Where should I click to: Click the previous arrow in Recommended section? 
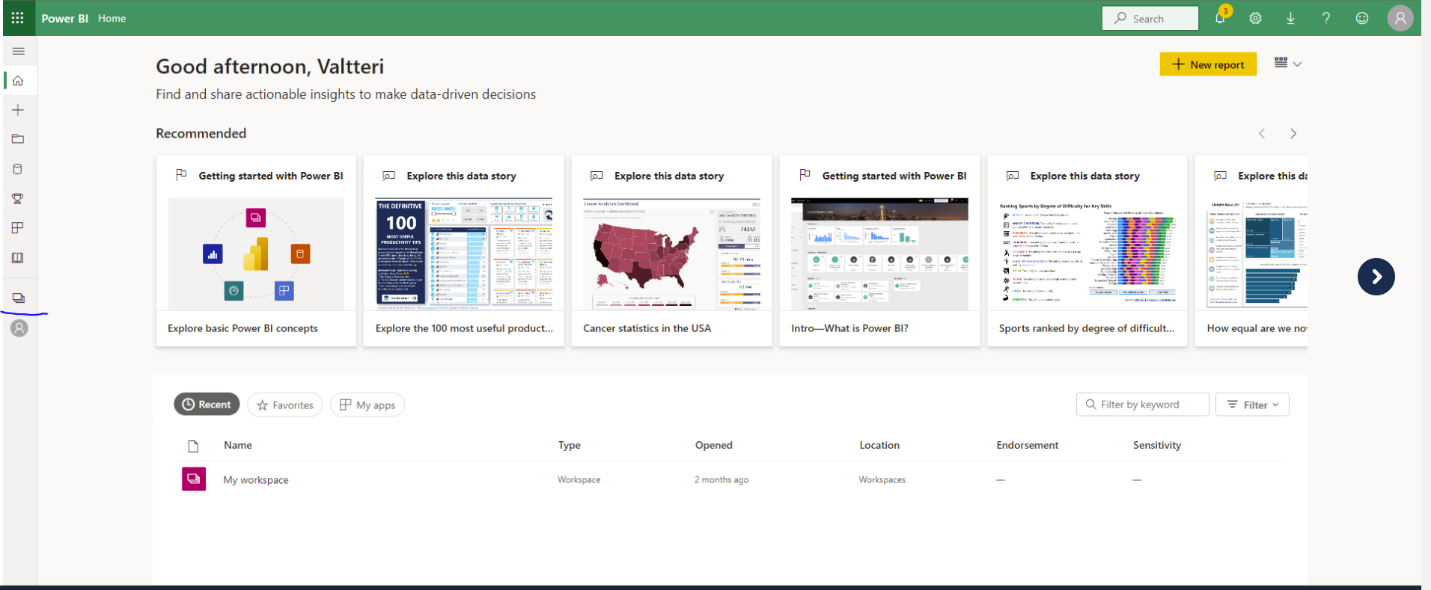pos(1262,134)
